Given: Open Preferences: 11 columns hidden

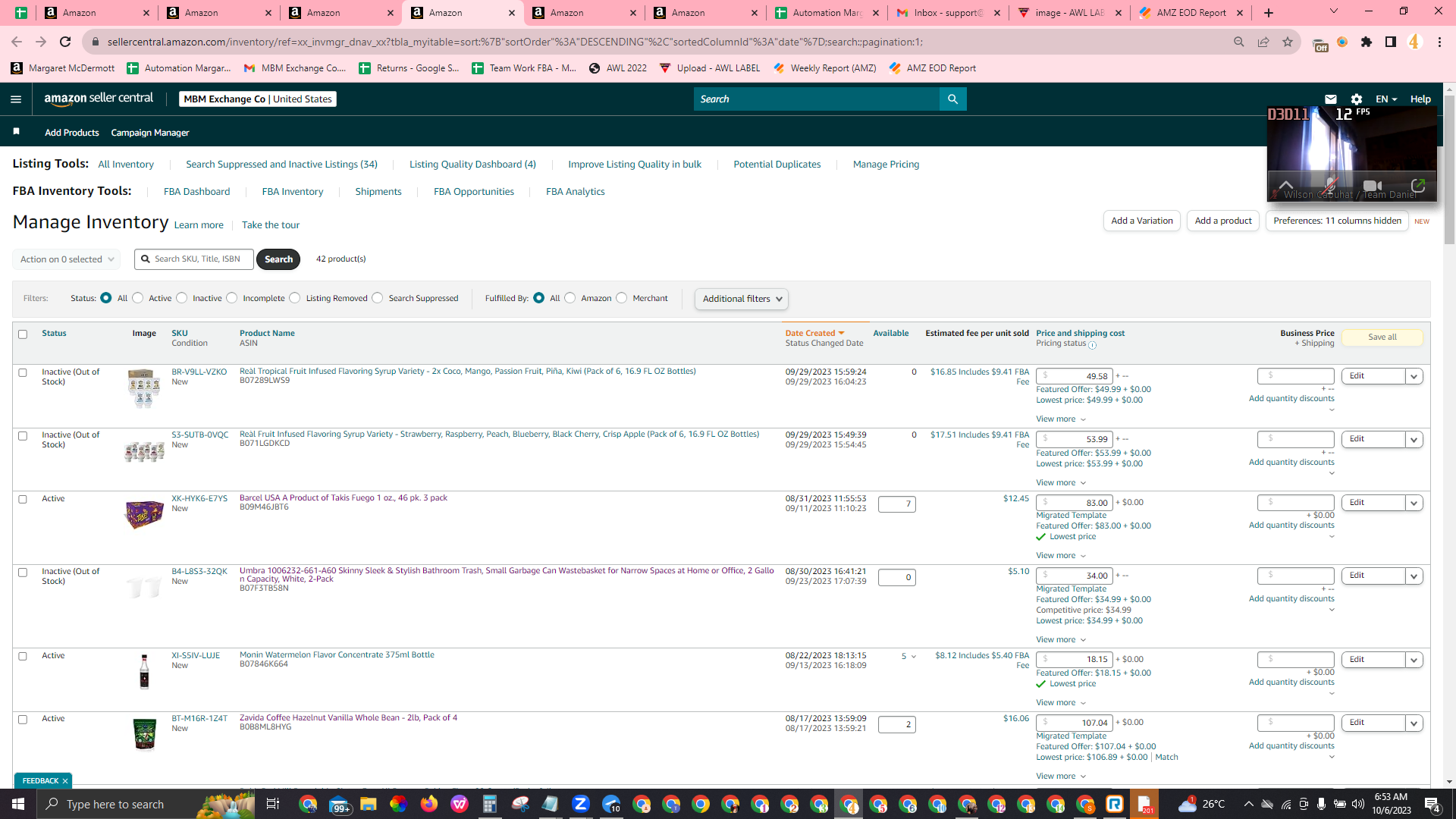Looking at the screenshot, I should [x=1337, y=221].
